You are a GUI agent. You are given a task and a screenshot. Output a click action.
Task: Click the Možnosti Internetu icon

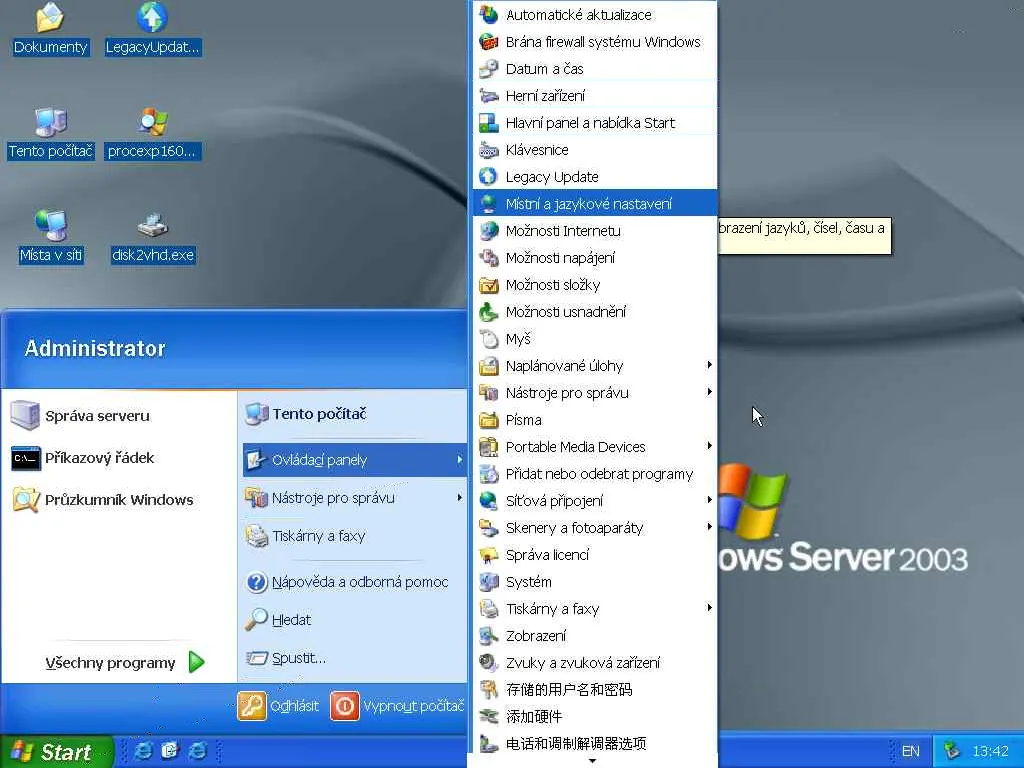(488, 231)
